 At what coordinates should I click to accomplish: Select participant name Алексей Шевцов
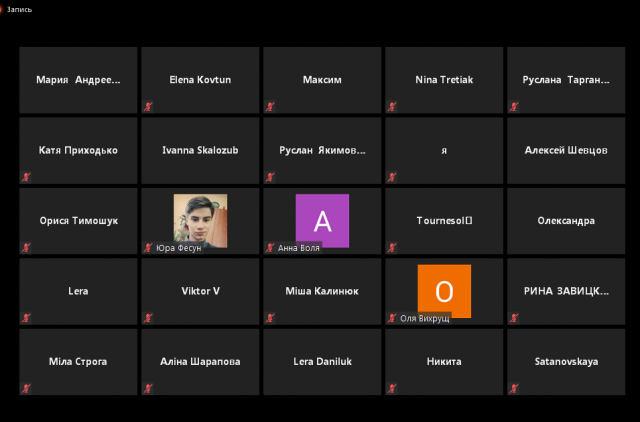(x=566, y=151)
